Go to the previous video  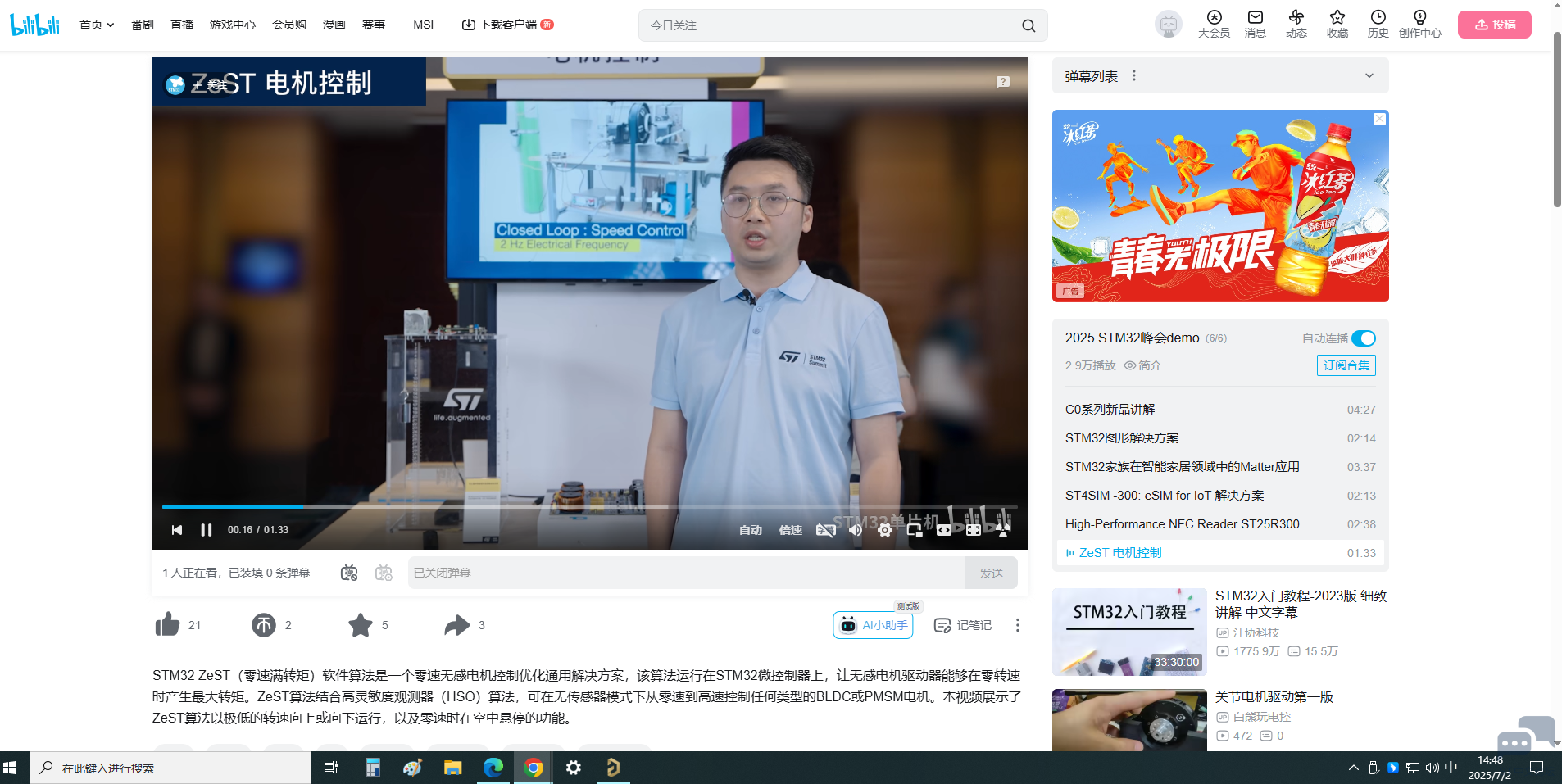tap(177, 530)
